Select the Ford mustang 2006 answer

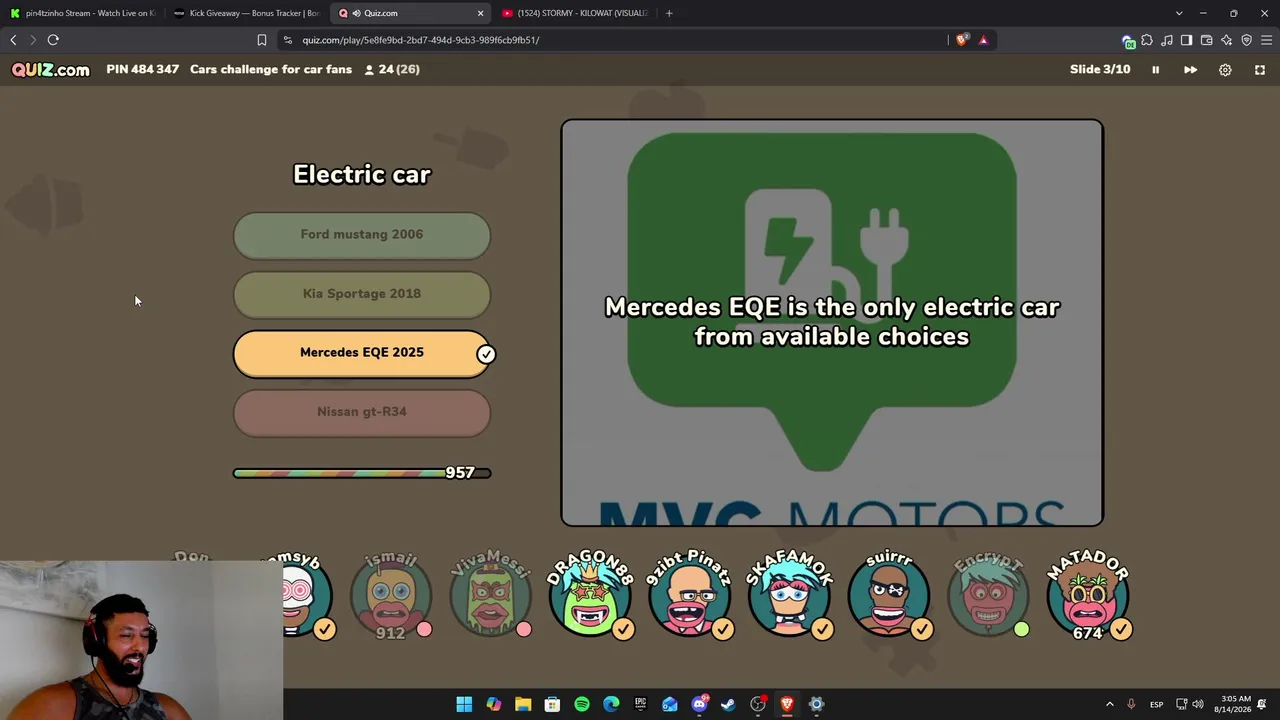(x=362, y=235)
